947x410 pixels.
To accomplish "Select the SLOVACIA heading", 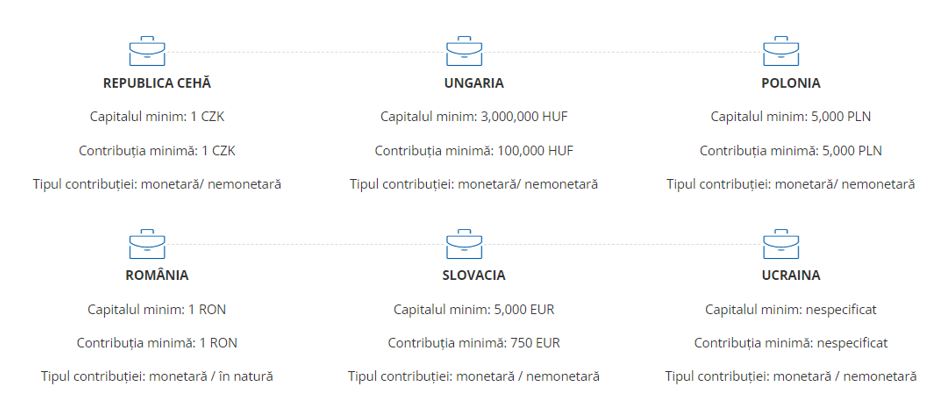I will tap(474, 275).
